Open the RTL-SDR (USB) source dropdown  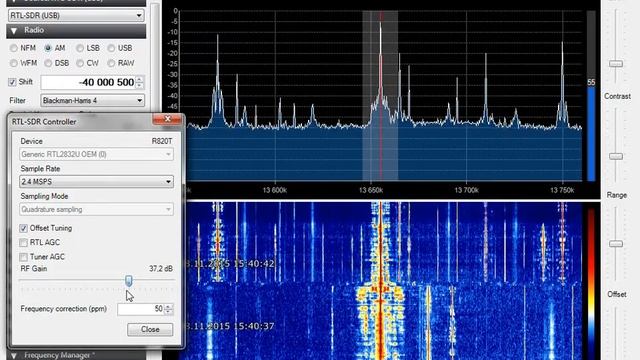coord(76,16)
